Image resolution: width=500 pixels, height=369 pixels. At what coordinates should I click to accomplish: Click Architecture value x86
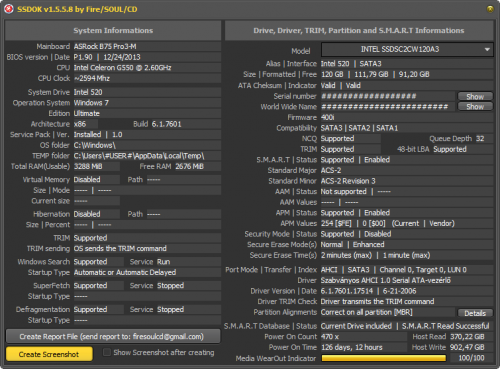click(x=80, y=124)
